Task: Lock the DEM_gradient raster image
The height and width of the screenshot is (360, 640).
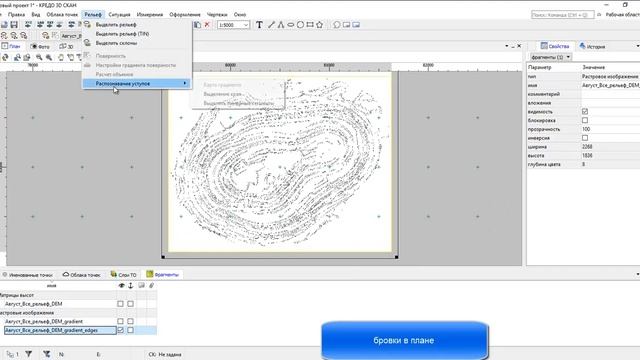Action: point(130,321)
